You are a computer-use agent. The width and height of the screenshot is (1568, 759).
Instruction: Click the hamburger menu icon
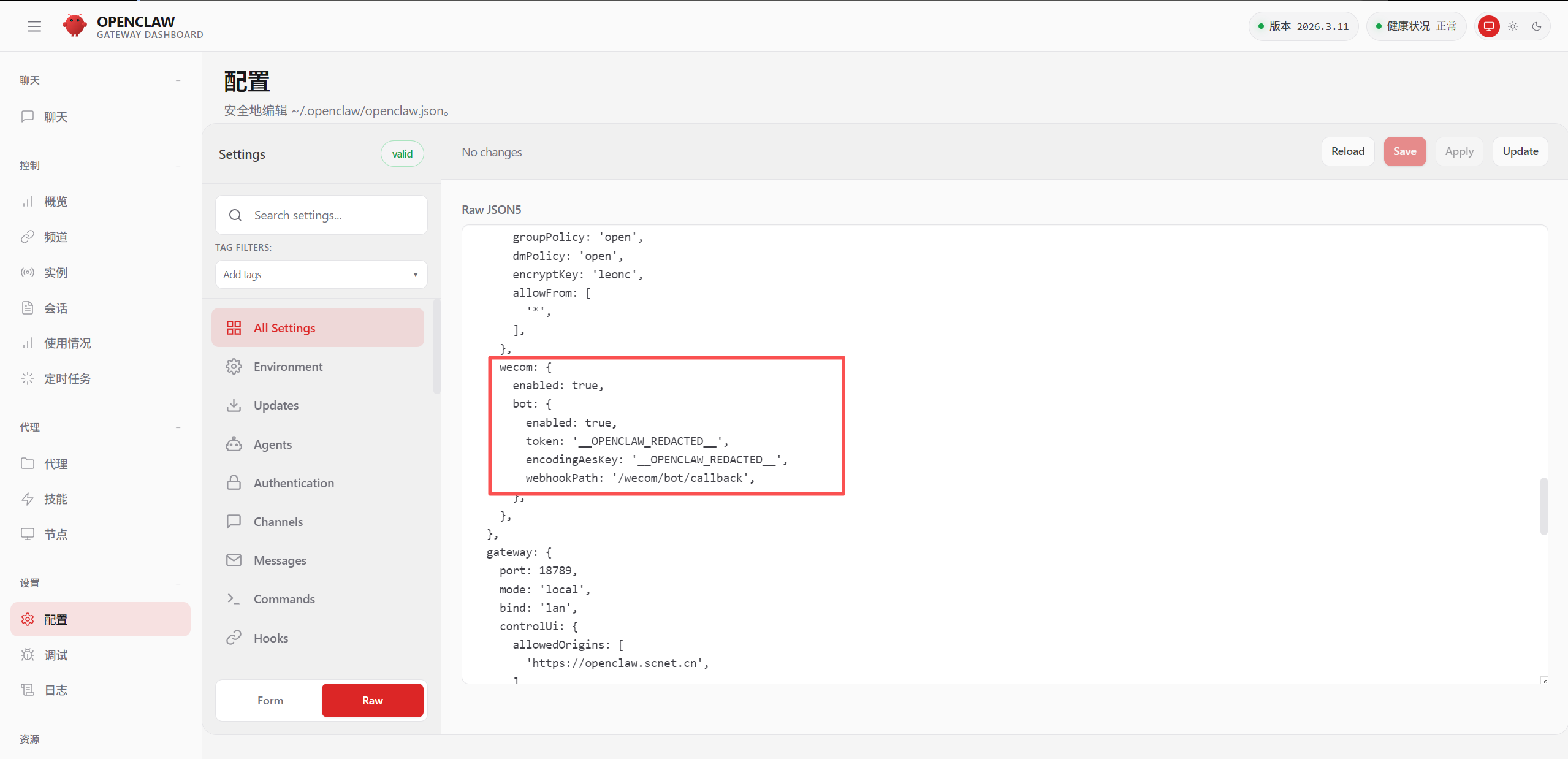pos(34,26)
